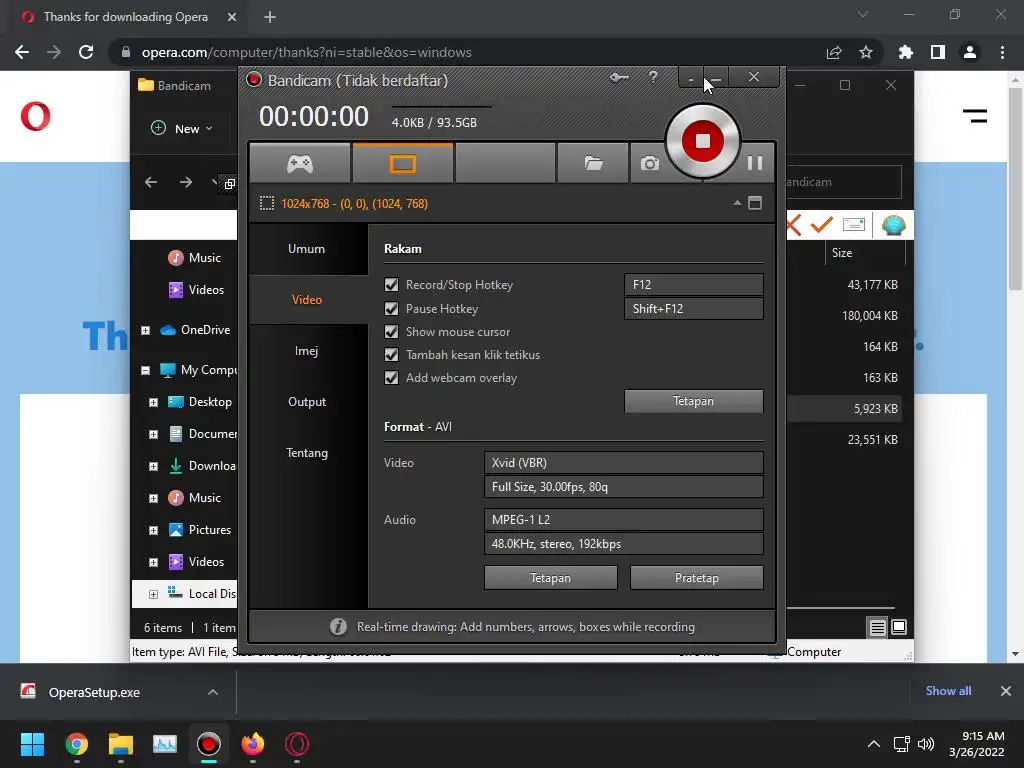Open Firefox from the taskbar
Screen dimensions: 1024x768
point(253,744)
